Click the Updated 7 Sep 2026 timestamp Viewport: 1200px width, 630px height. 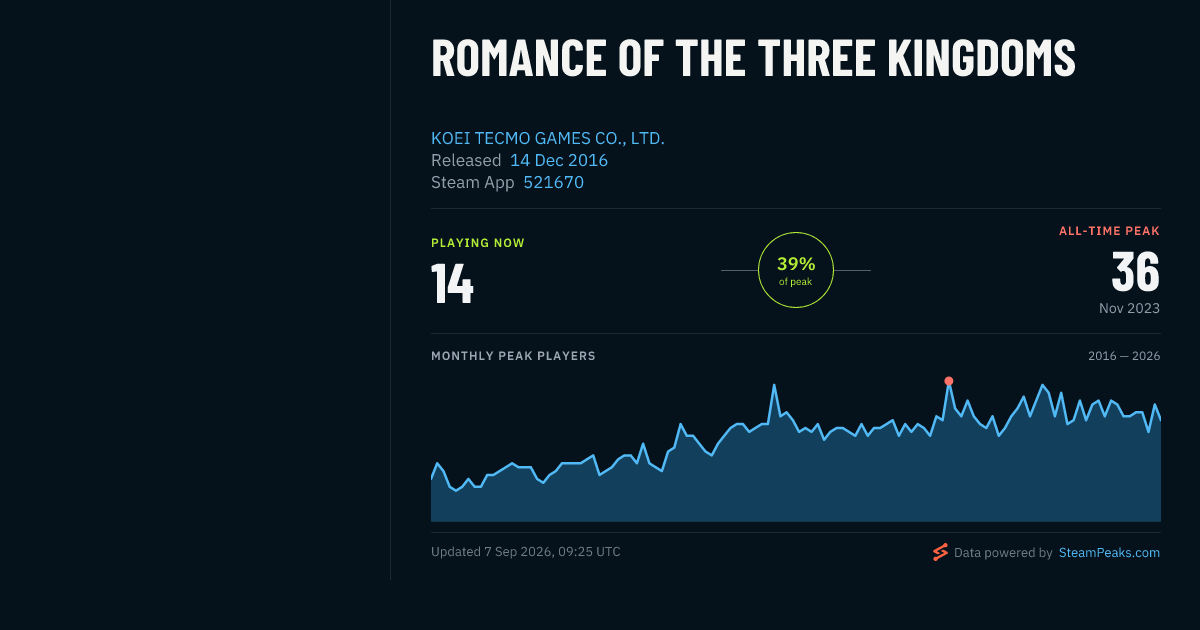pos(526,552)
